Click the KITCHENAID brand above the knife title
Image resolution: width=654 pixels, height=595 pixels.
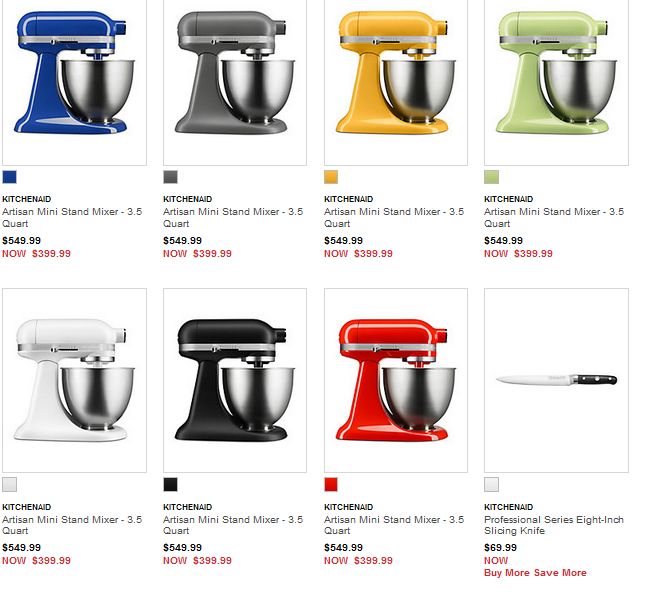pyautogui.click(x=508, y=507)
